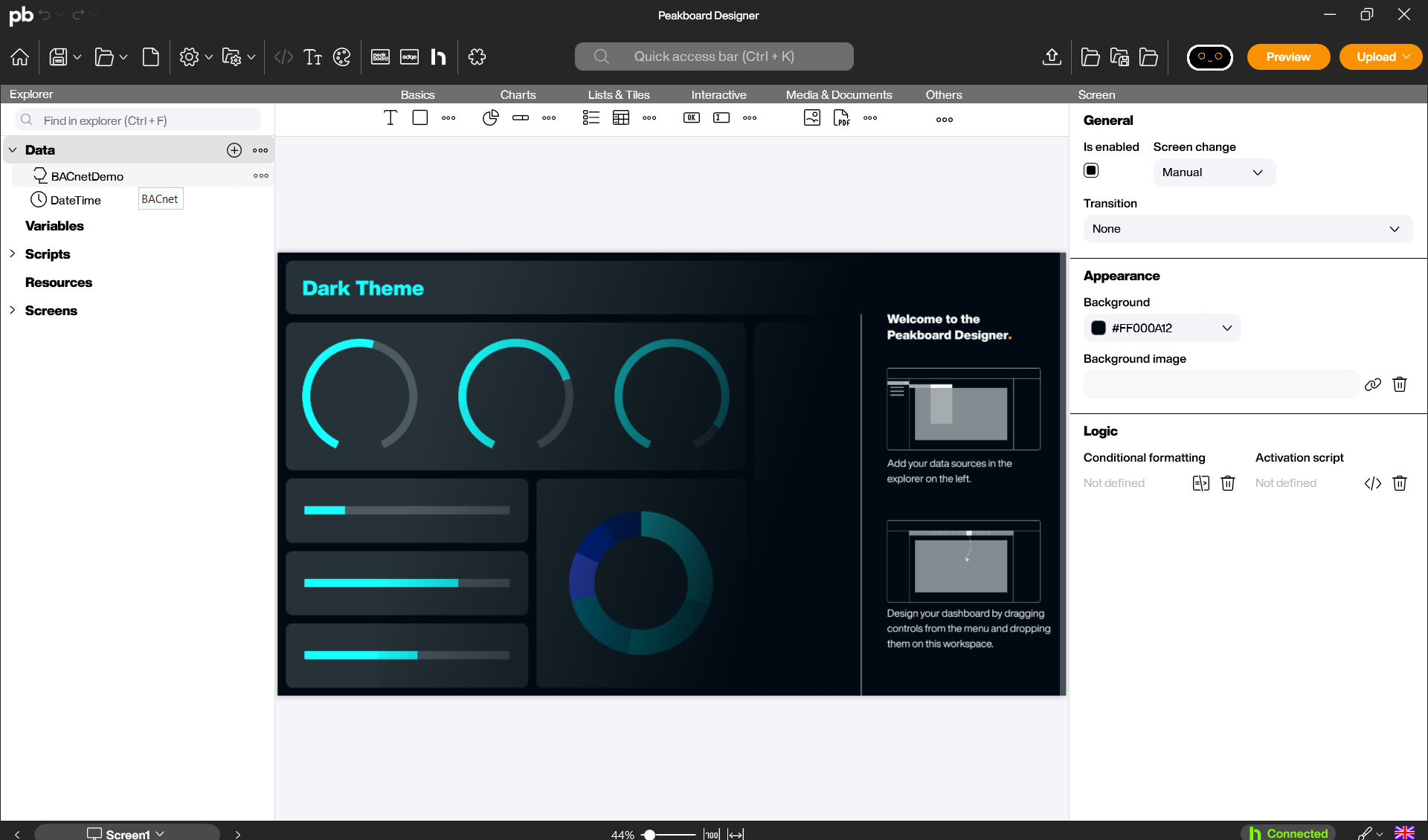Open the font manager Tt icon
The image size is (1428, 840).
(312, 57)
